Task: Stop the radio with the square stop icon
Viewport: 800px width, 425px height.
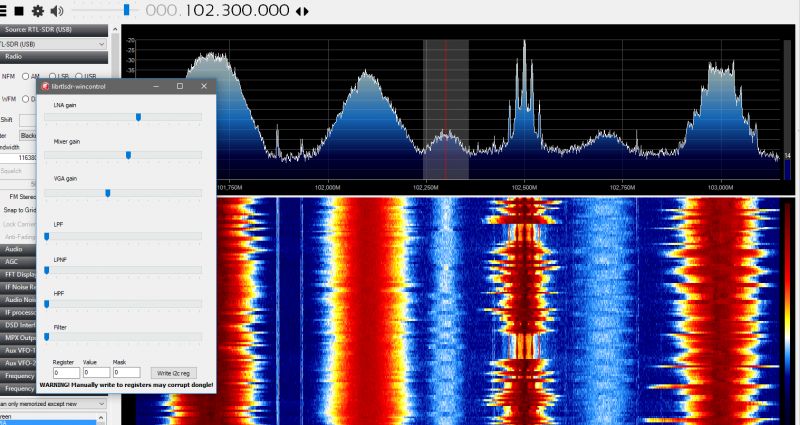Action: 19,11
